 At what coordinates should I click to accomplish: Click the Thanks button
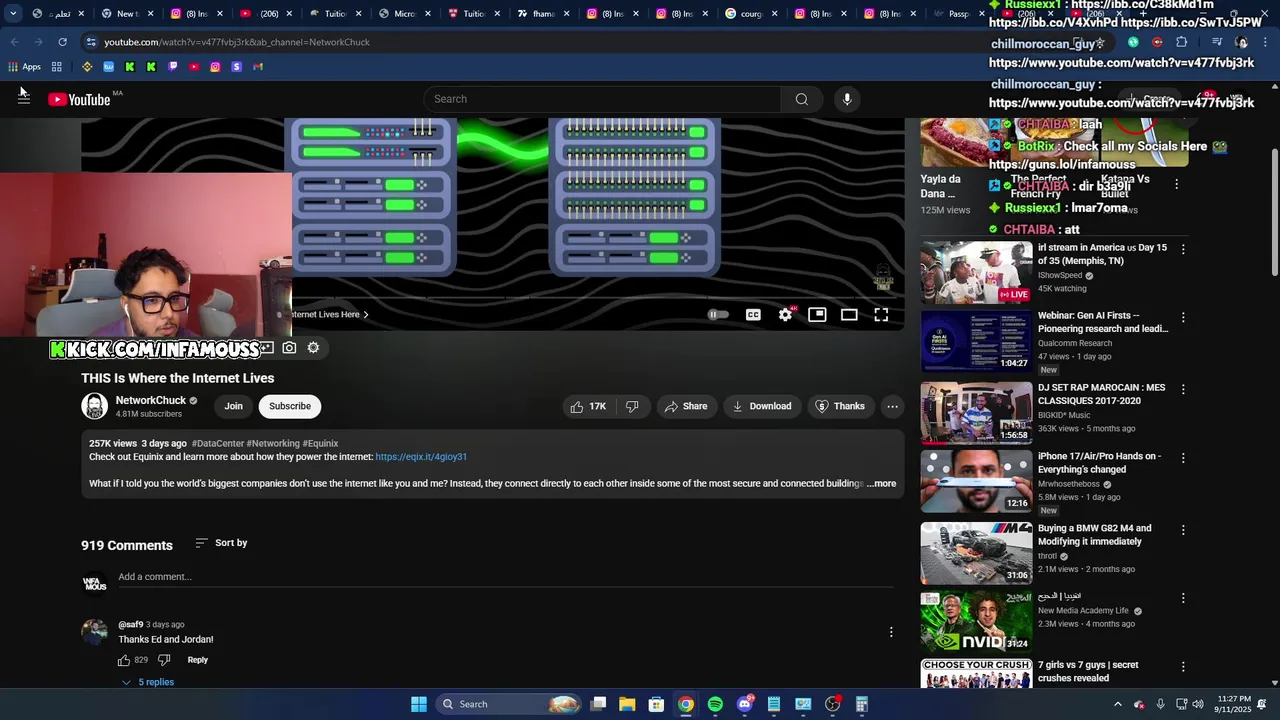(x=840, y=406)
